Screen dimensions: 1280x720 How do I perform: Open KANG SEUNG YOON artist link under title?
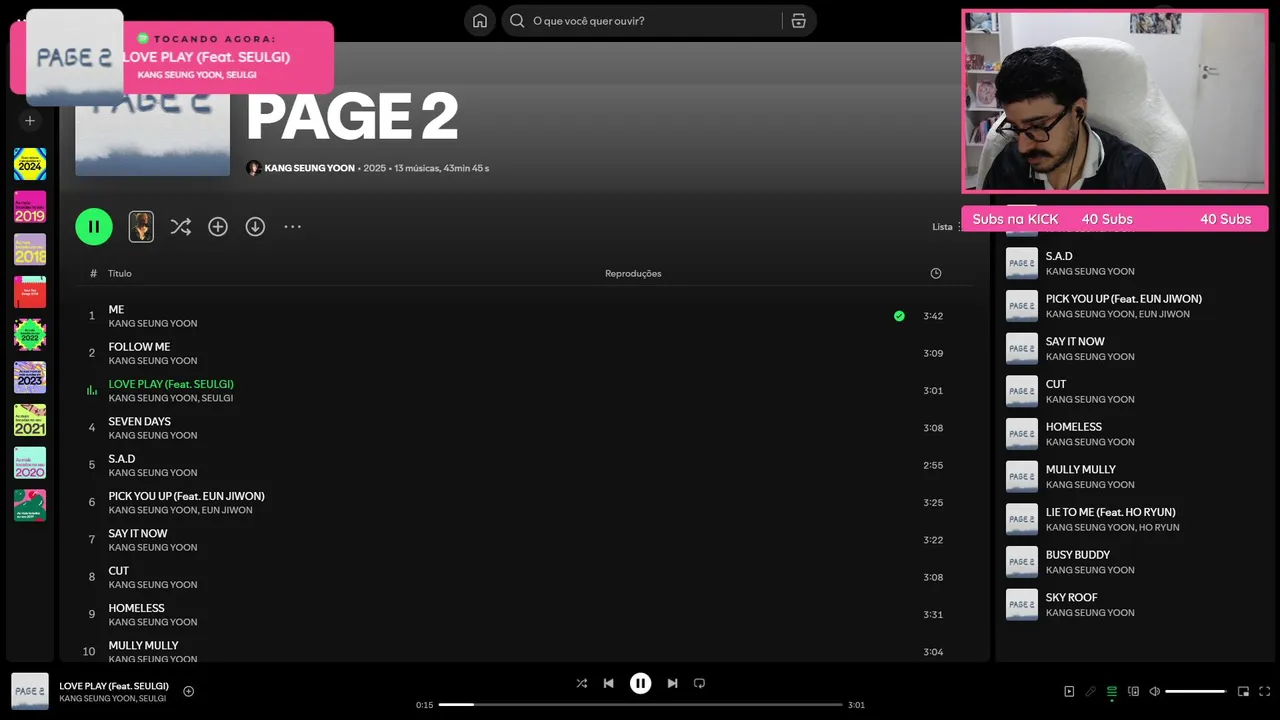(309, 168)
